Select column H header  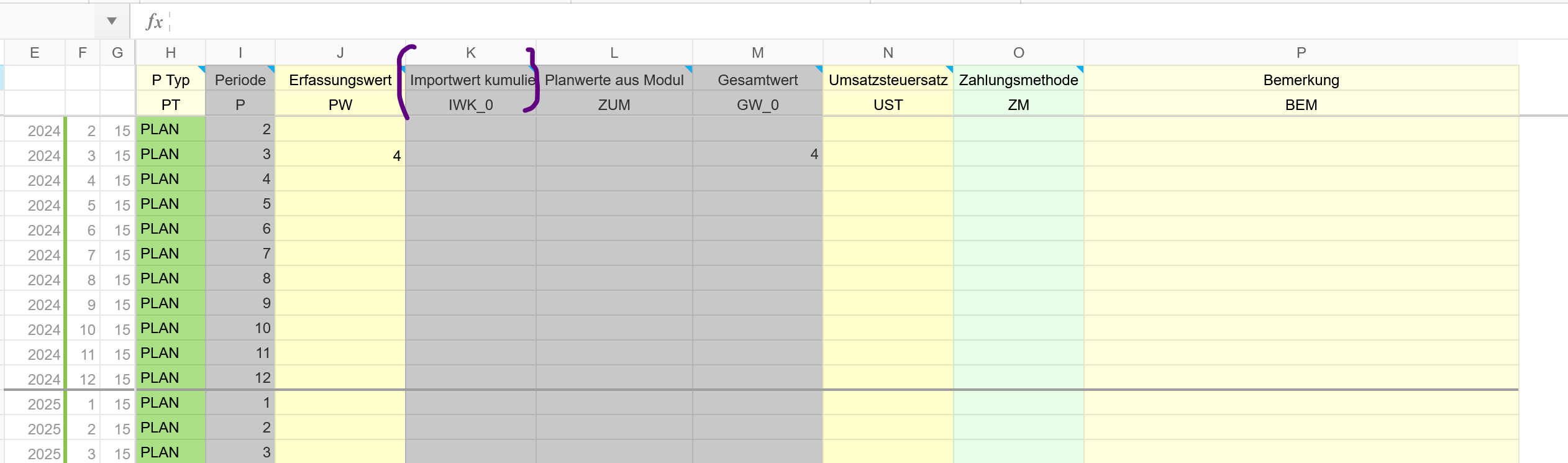click(170, 53)
